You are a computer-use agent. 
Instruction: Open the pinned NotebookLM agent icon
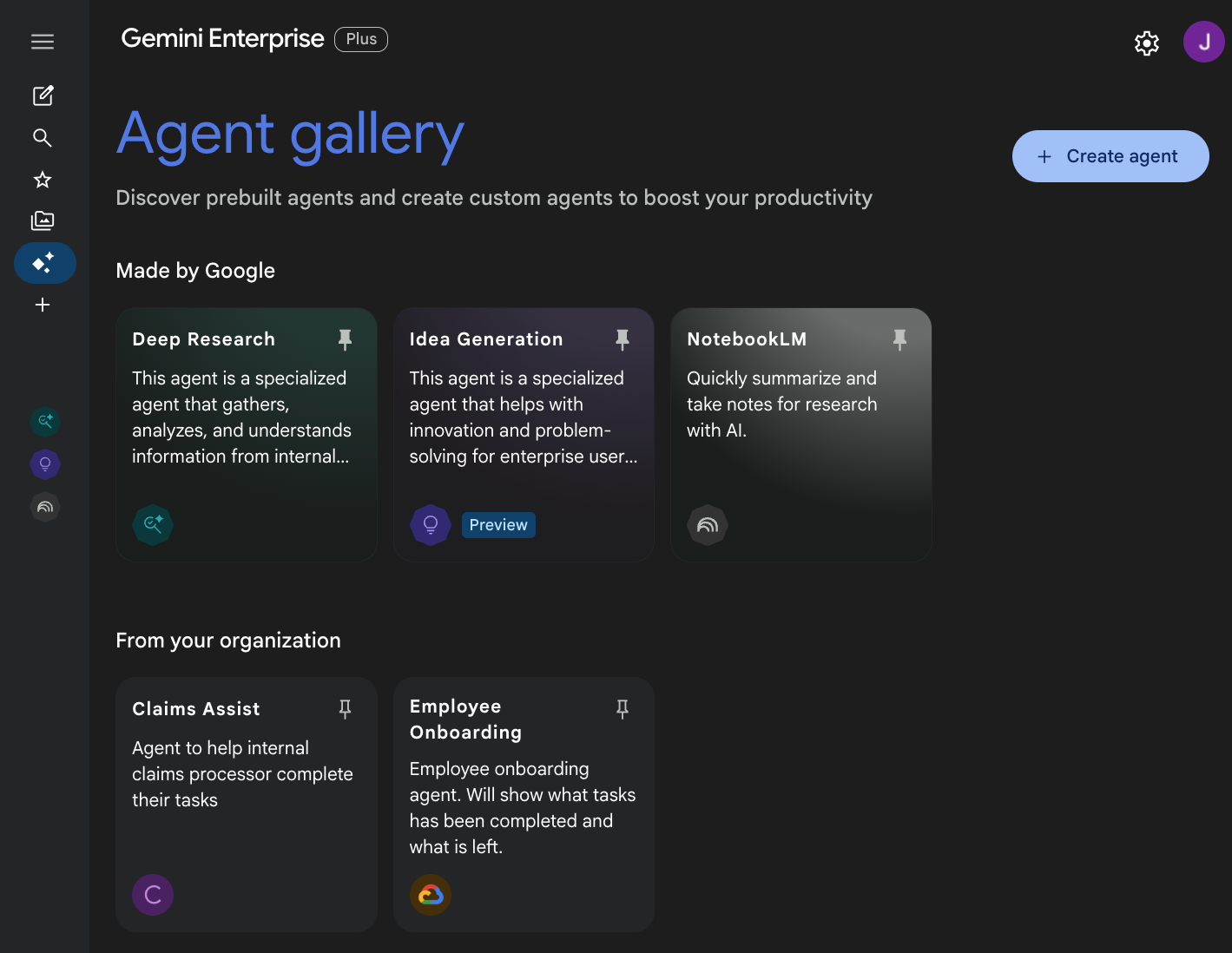pyautogui.click(x=45, y=506)
